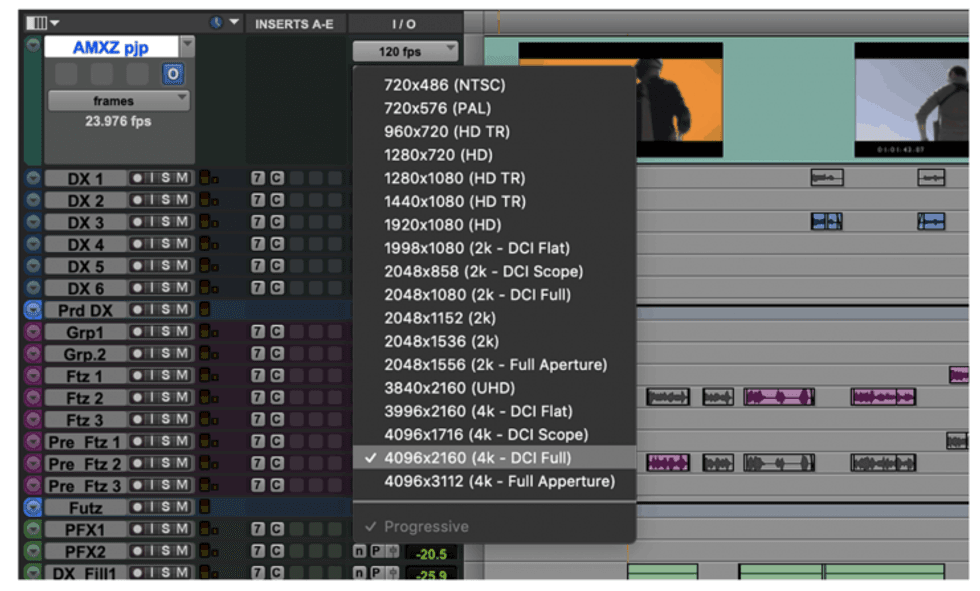The height and width of the screenshot is (591, 980).
Task: Click the clock icon above the tracks
Action: [216, 22]
